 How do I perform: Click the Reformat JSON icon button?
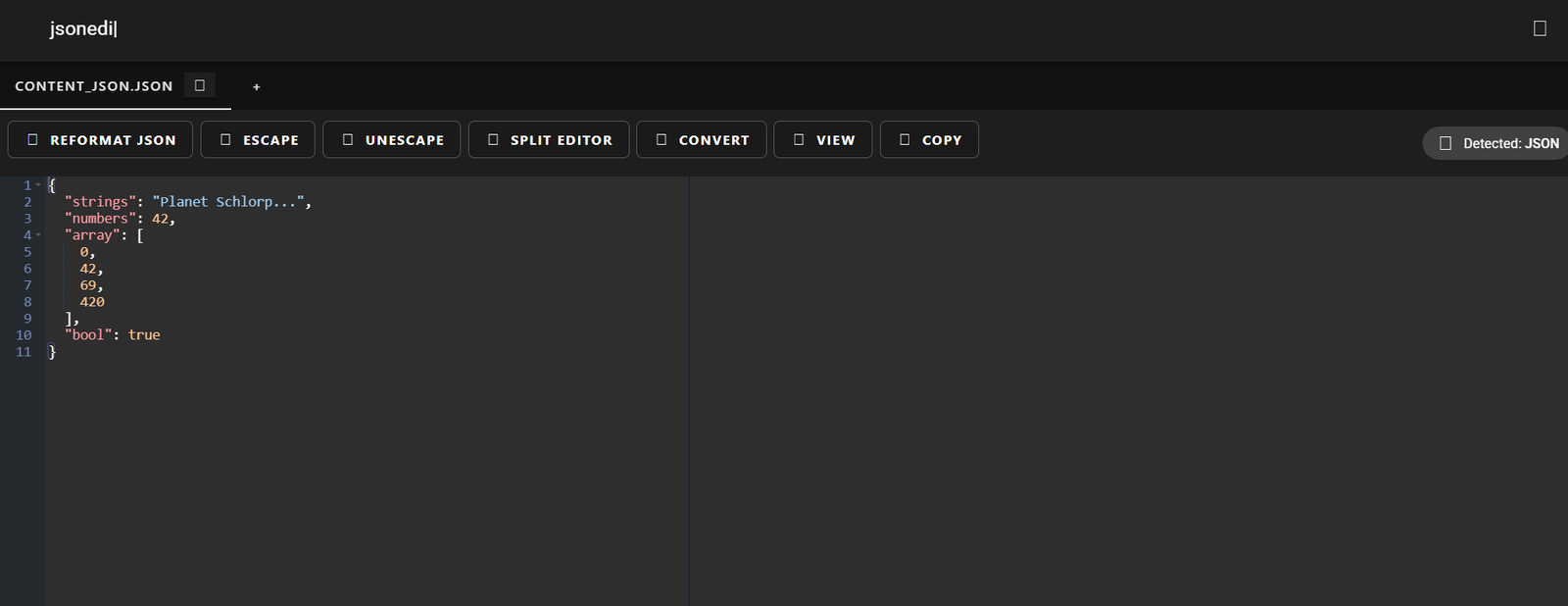tap(32, 140)
